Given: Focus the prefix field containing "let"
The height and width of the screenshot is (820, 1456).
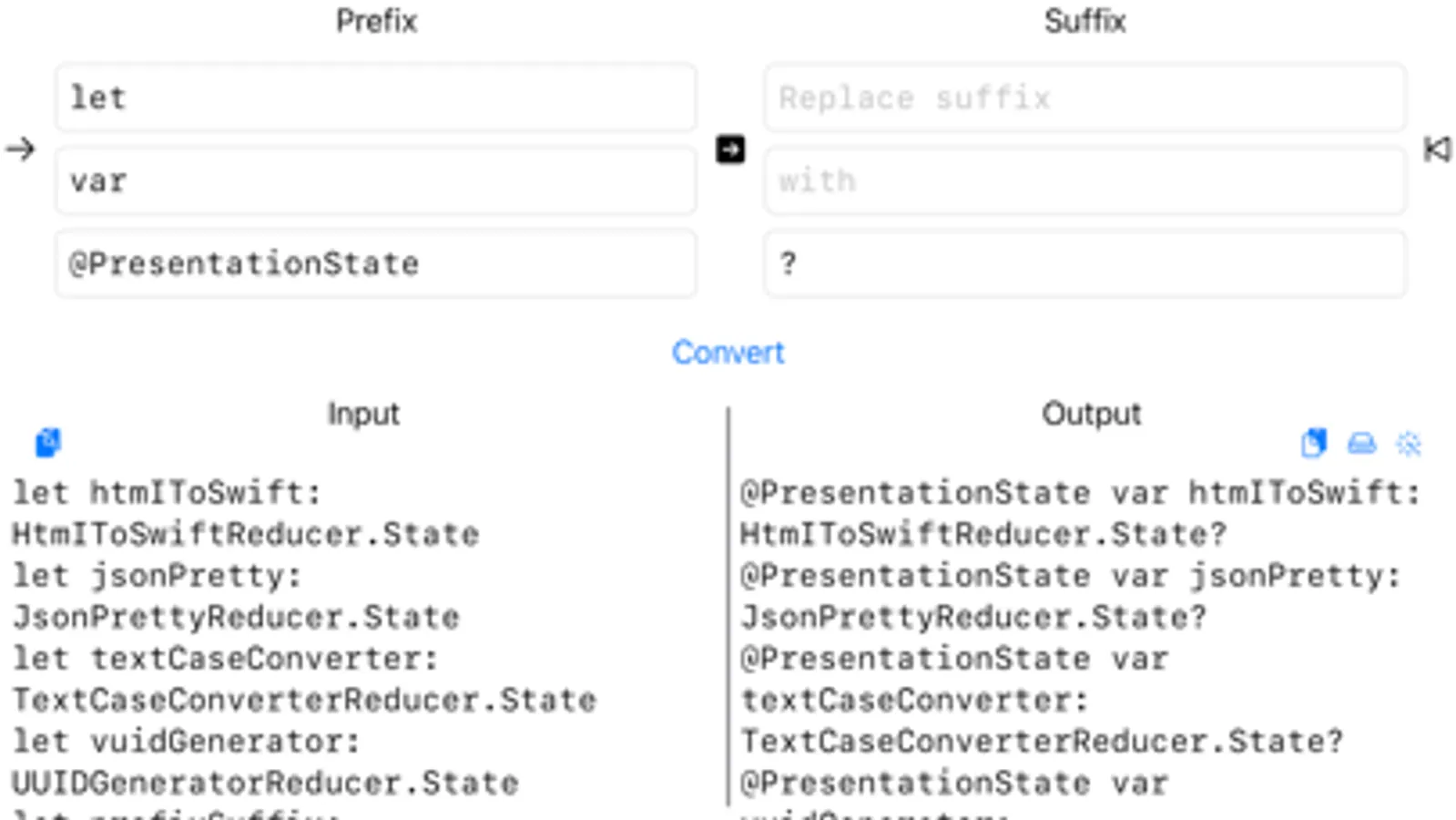Looking at the screenshot, I should coord(375,97).
